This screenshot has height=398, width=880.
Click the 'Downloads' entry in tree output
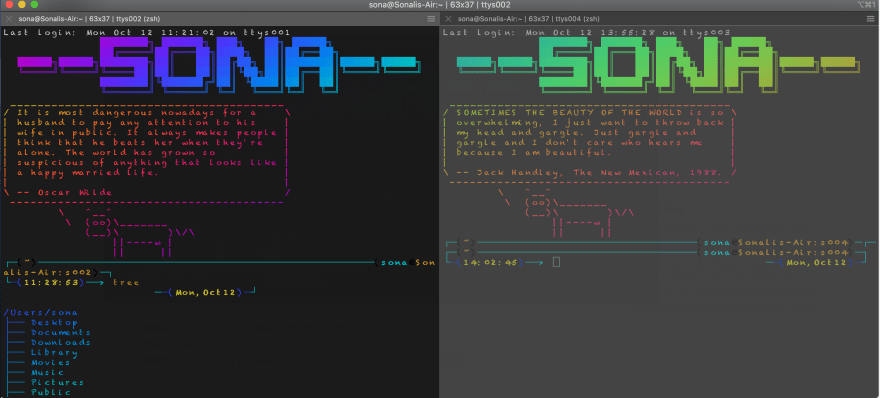coord(61,342)
